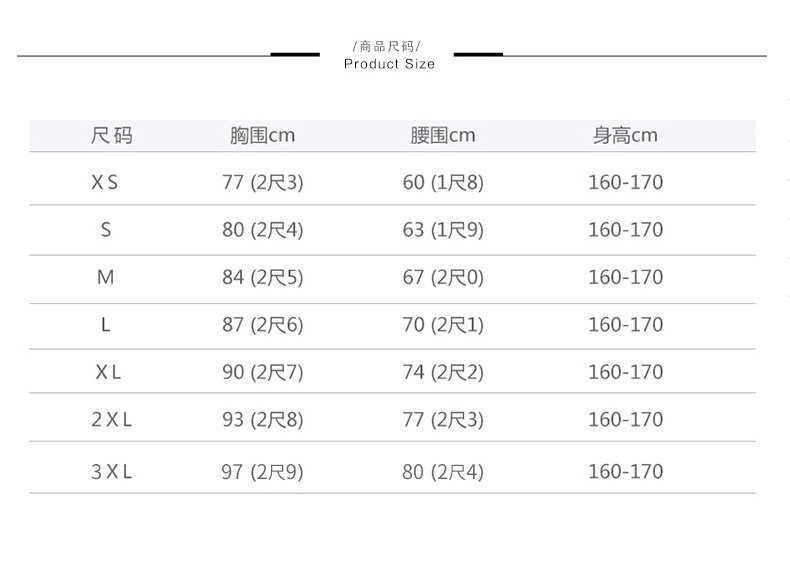Click chest value 84 (2尺5) cell

pyautogui.click(x=262, y=277)
